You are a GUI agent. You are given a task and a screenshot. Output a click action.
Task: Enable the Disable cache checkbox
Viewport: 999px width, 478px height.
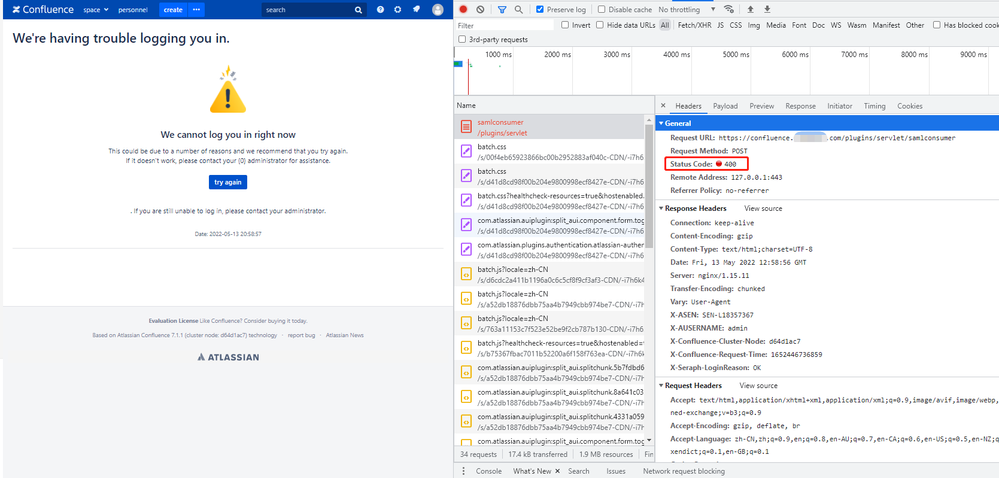click(x=601, y=10)
